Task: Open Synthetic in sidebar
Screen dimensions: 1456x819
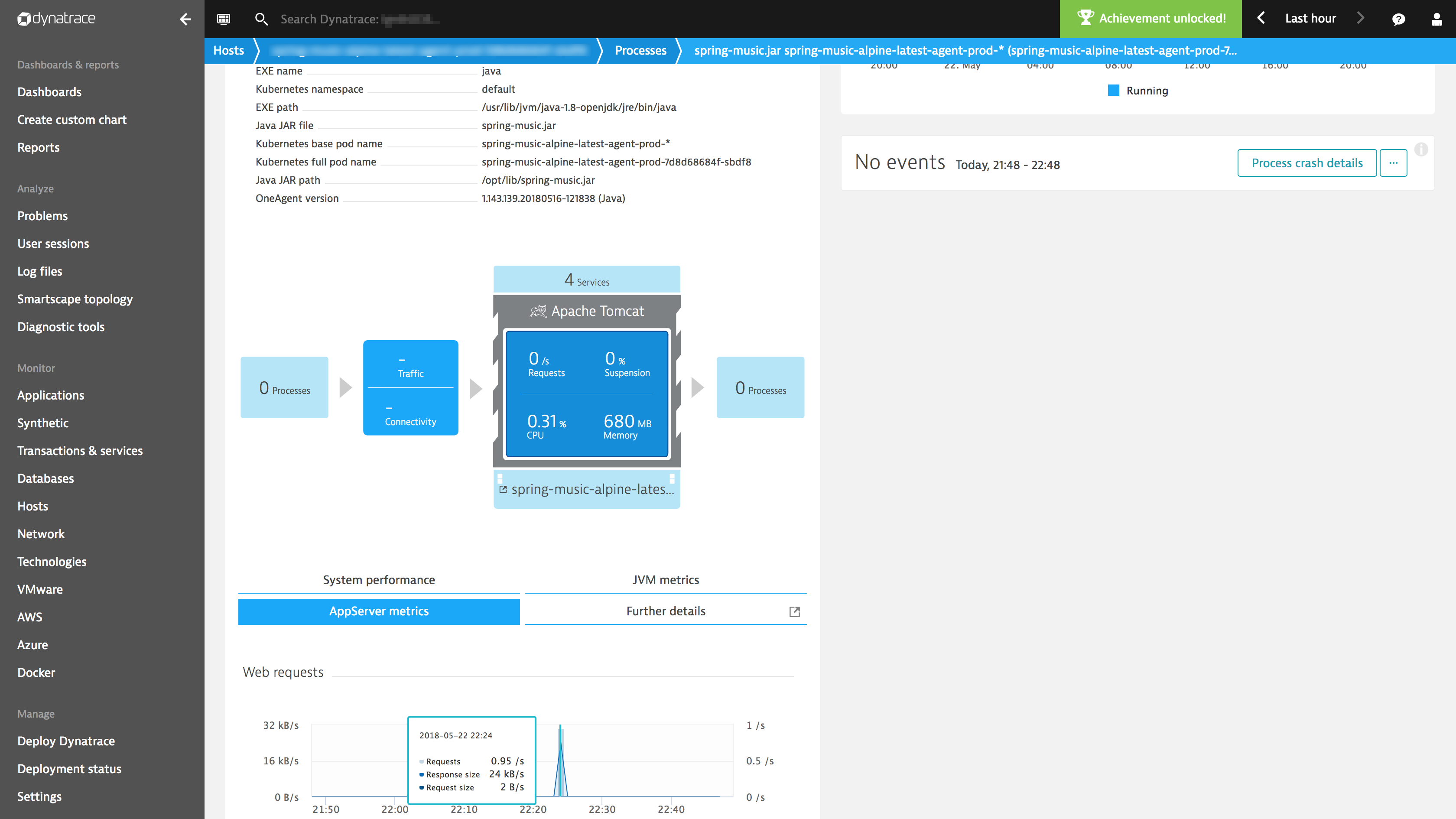Action: tap(43, 423)
